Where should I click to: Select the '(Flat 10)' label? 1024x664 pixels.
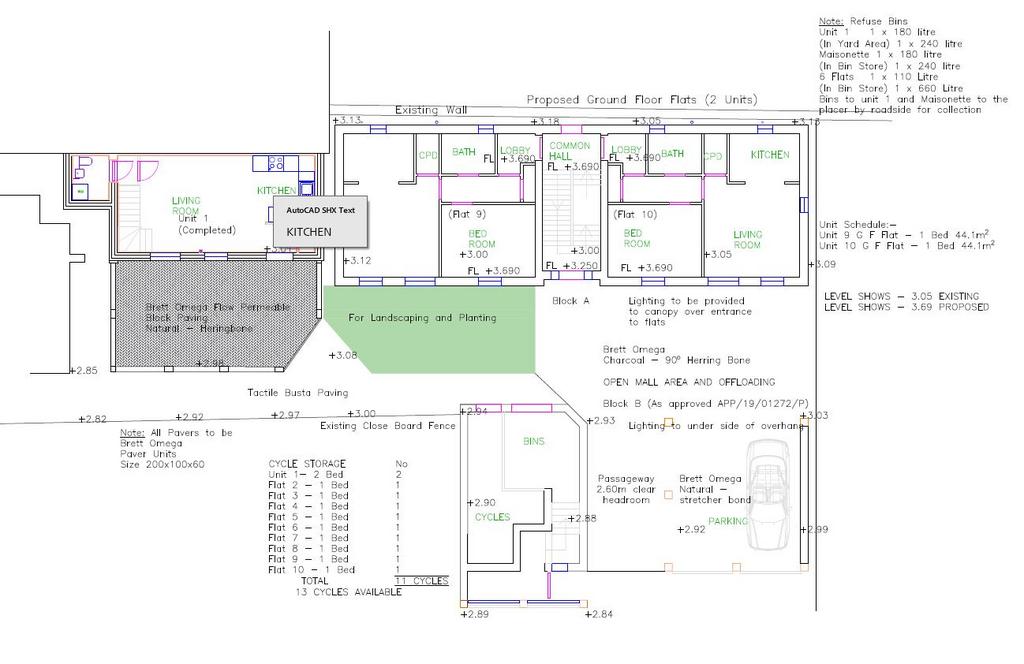click(635, 214)
